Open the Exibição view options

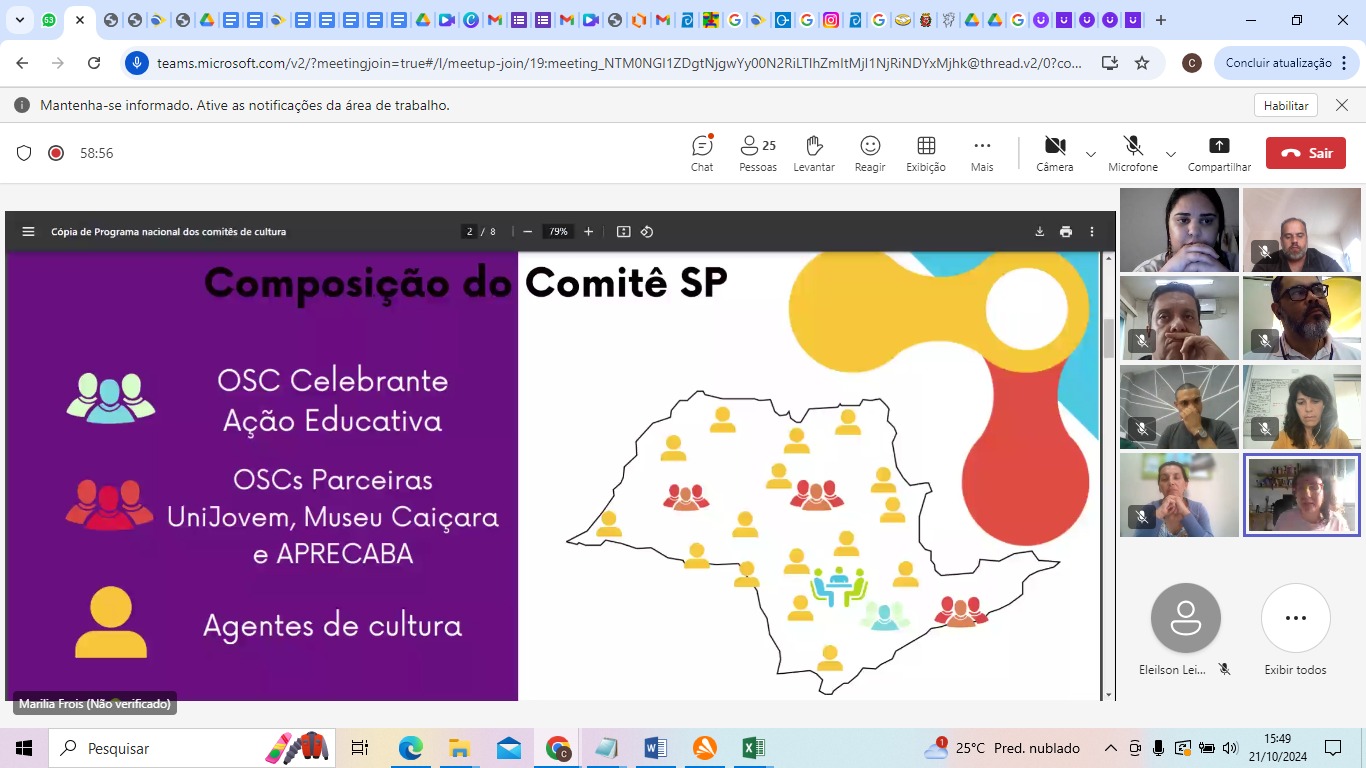[x=926, y=153]
